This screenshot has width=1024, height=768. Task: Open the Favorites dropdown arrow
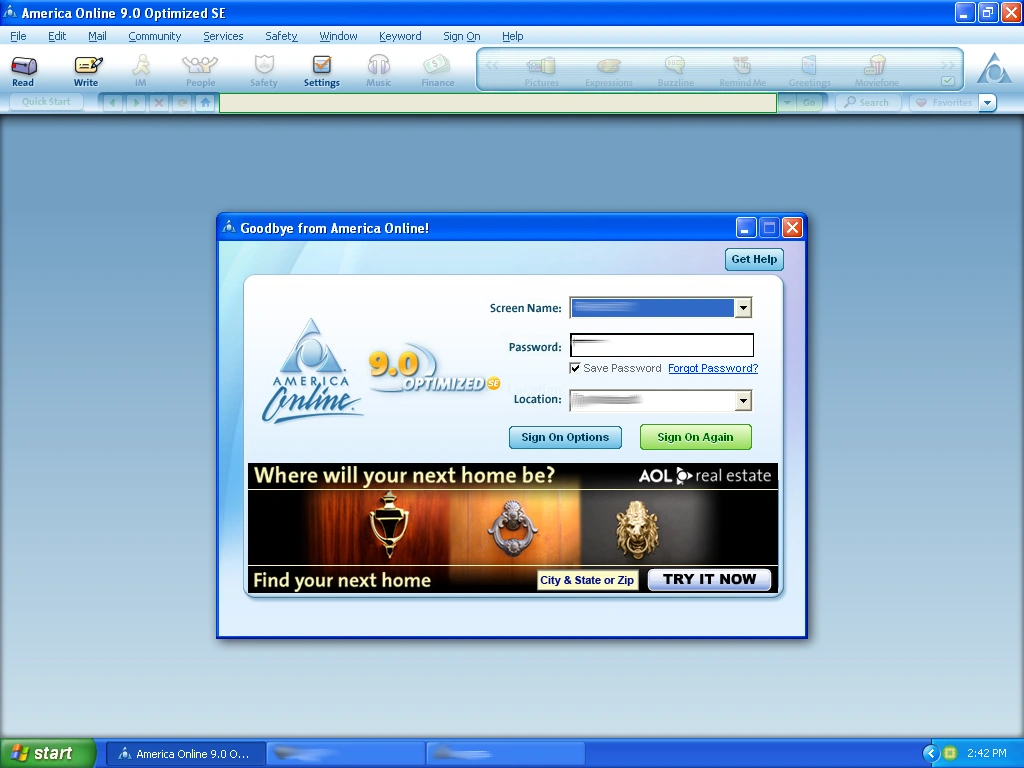(x=987, y=103)
